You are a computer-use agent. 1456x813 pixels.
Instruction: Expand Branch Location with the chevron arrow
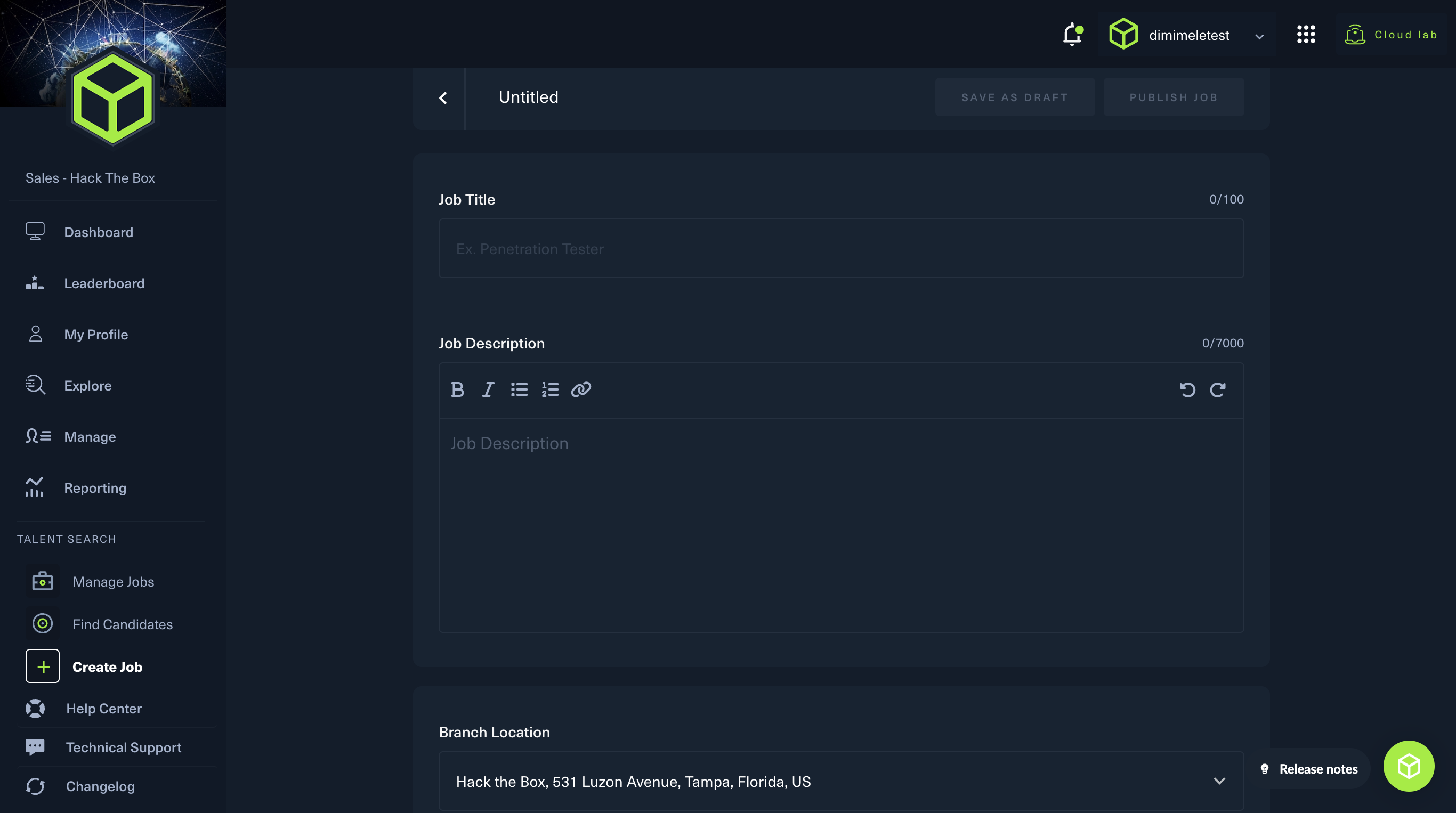1219,782
